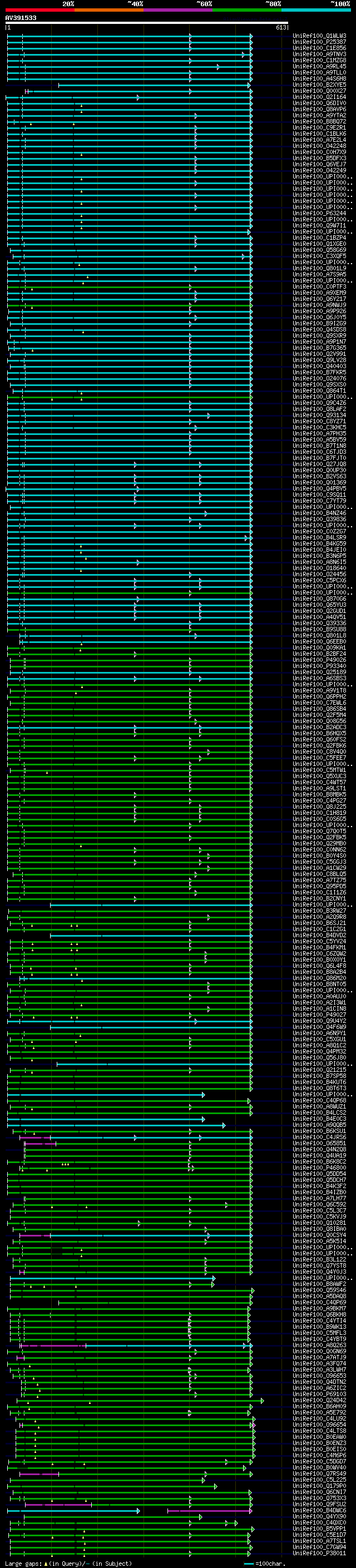The image size is (356, 1568).
Task: Select the UniRef100_B3L122 row label
Action: pos(319,1259)
